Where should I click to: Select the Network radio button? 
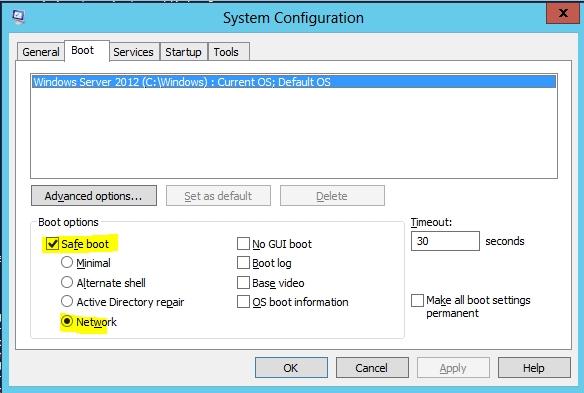pos(67,321)
